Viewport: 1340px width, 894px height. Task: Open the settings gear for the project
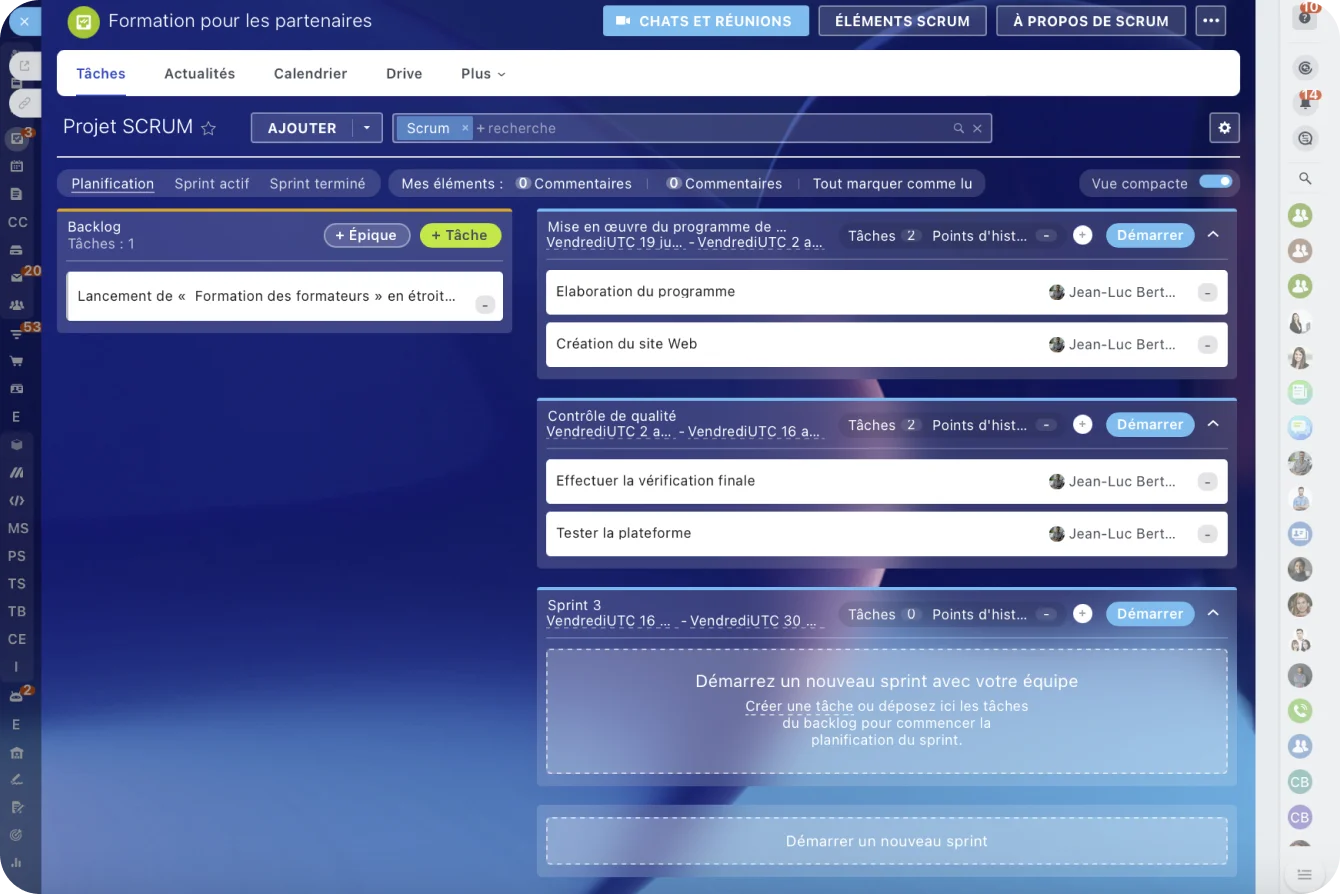coord(1224,128)
